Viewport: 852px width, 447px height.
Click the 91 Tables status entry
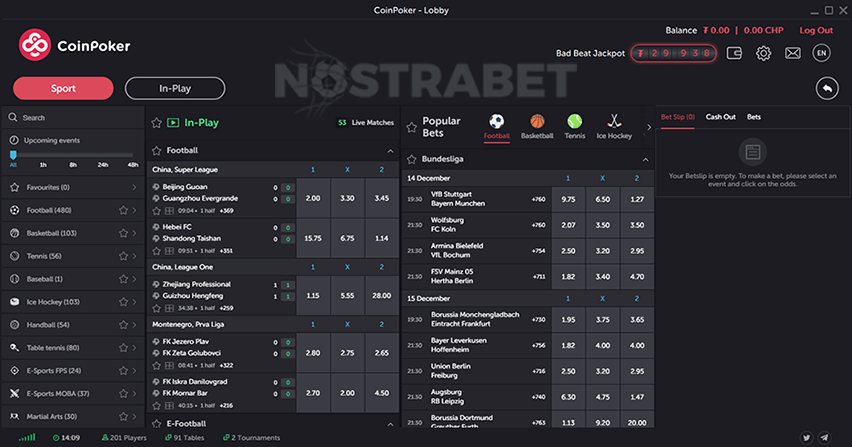click(185, 438)
